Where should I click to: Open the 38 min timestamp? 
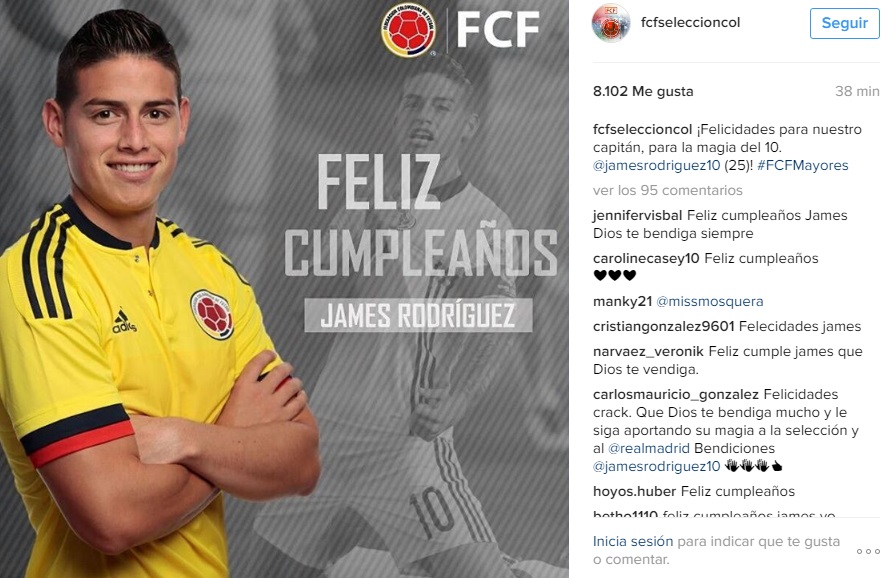click(x=857, y=91)
